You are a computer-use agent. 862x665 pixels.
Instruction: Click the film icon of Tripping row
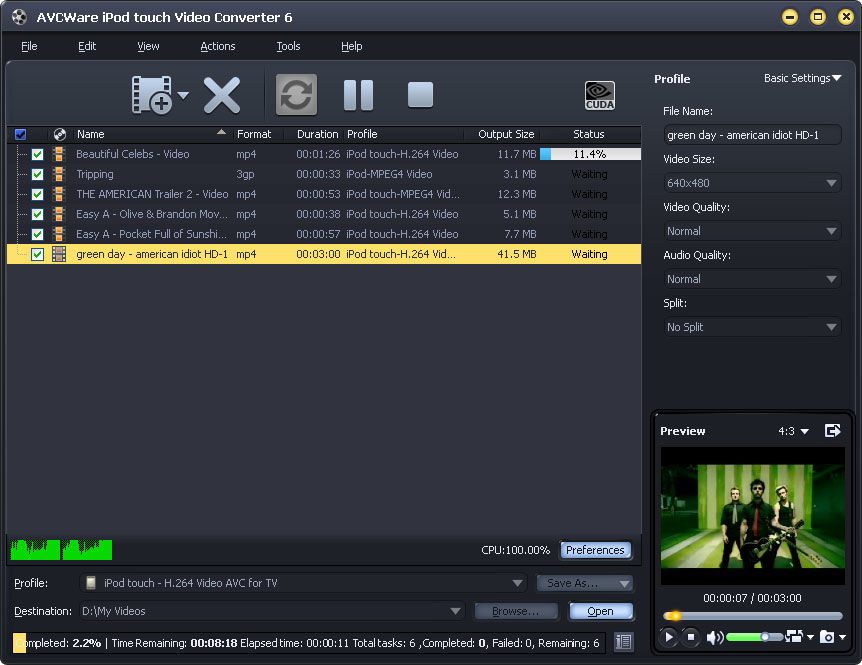(x=59, y=174)
